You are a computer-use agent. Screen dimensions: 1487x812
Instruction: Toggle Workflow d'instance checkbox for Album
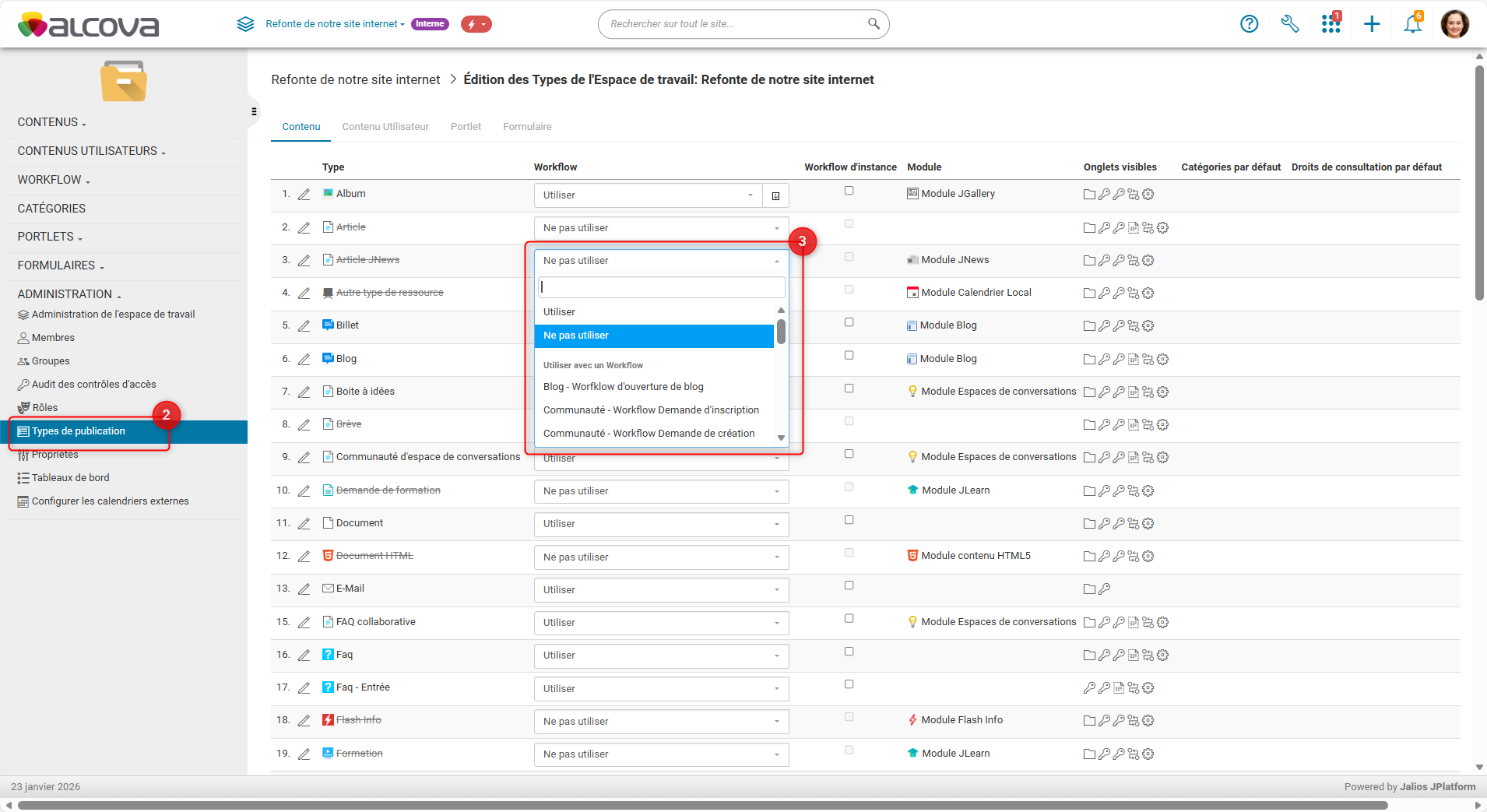click(x=849, y=191)
